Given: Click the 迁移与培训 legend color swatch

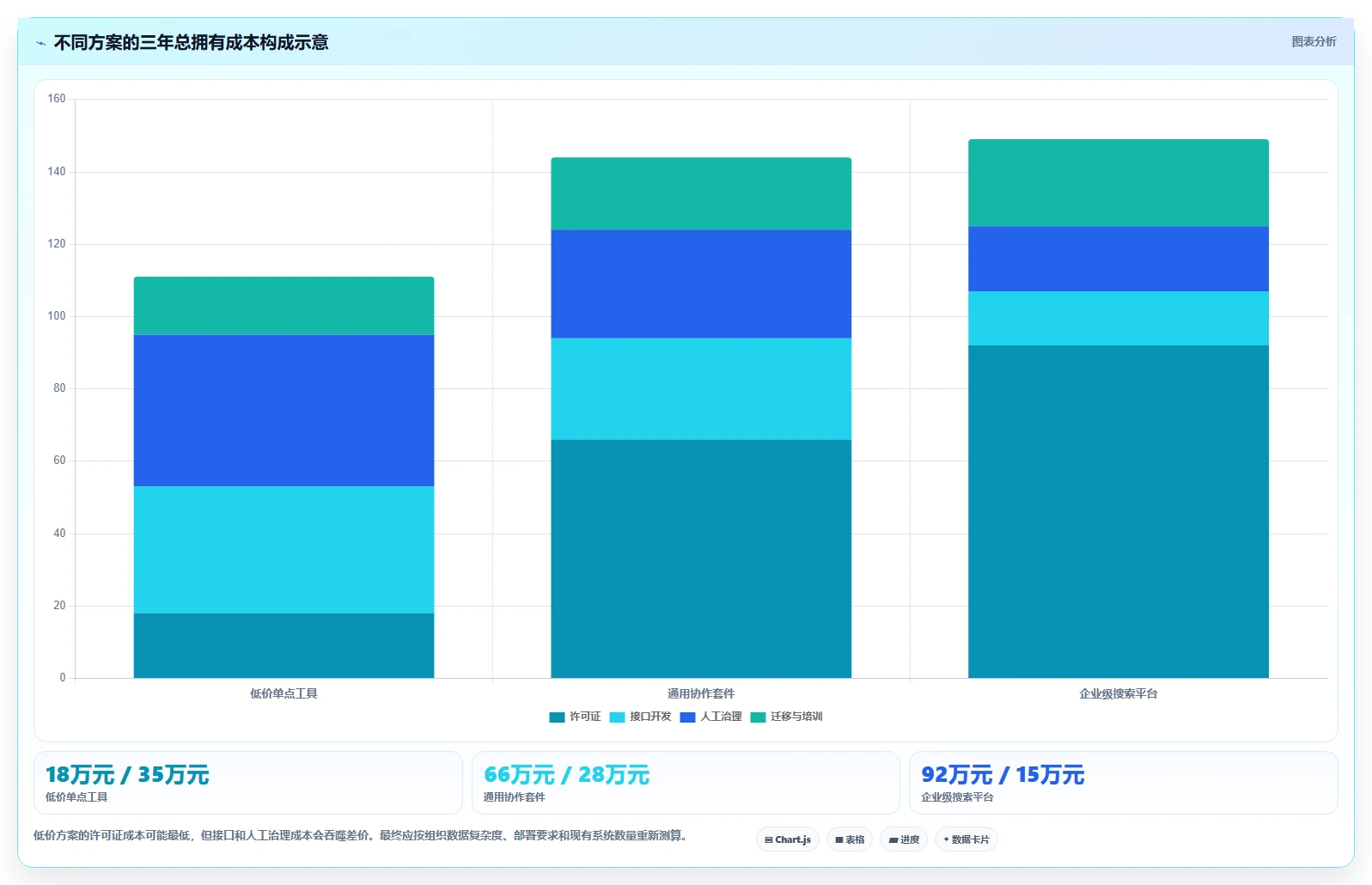Looking at the screenshot, I should point(758,717).
